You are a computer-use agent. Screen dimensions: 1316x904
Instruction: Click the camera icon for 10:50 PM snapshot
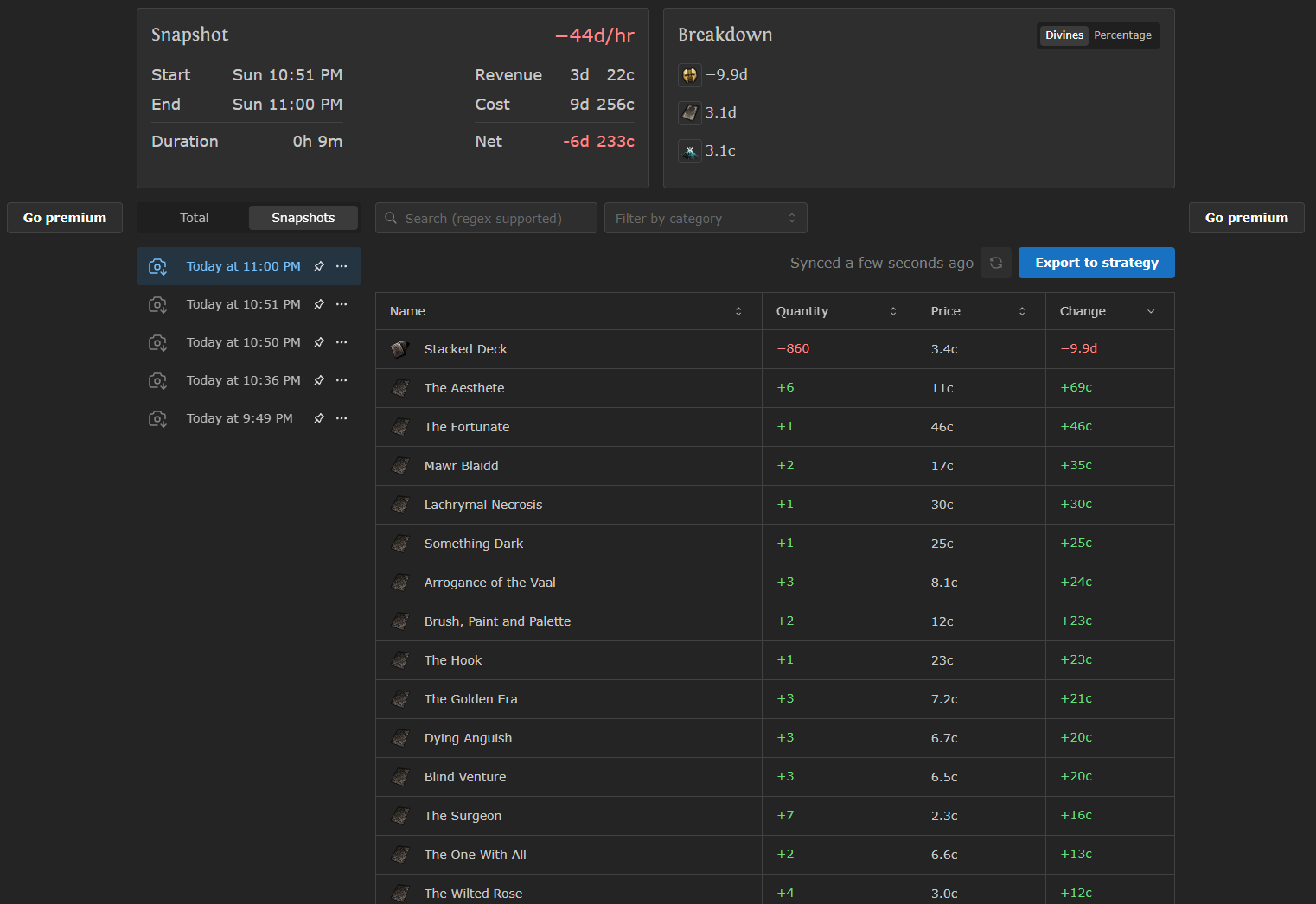pyautogui.click(x=157, y=342)
